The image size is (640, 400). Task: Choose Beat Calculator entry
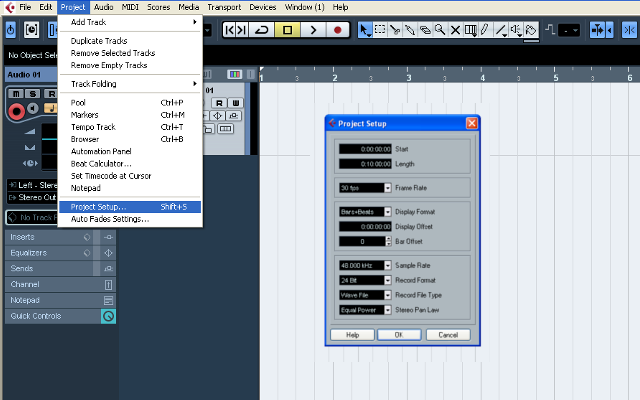130,164
